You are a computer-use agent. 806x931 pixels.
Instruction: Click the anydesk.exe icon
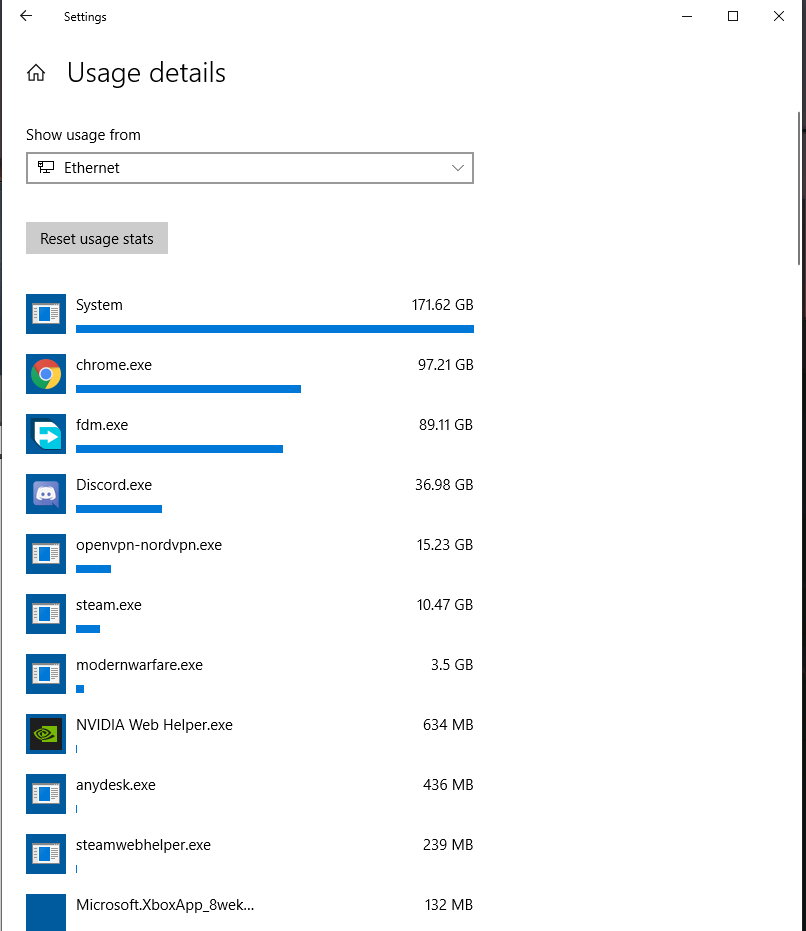(46, 793)
